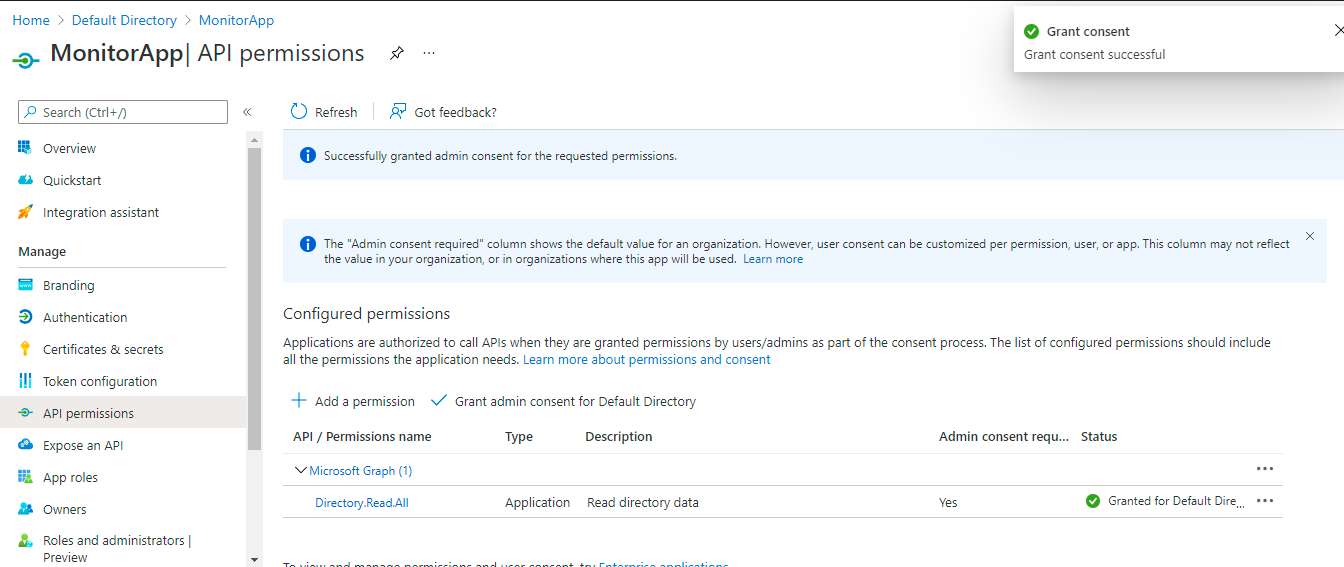Screen dimensions: 1344x567
Task: Click the MonitorApp icon beside the page title
Action: point(26,59)
